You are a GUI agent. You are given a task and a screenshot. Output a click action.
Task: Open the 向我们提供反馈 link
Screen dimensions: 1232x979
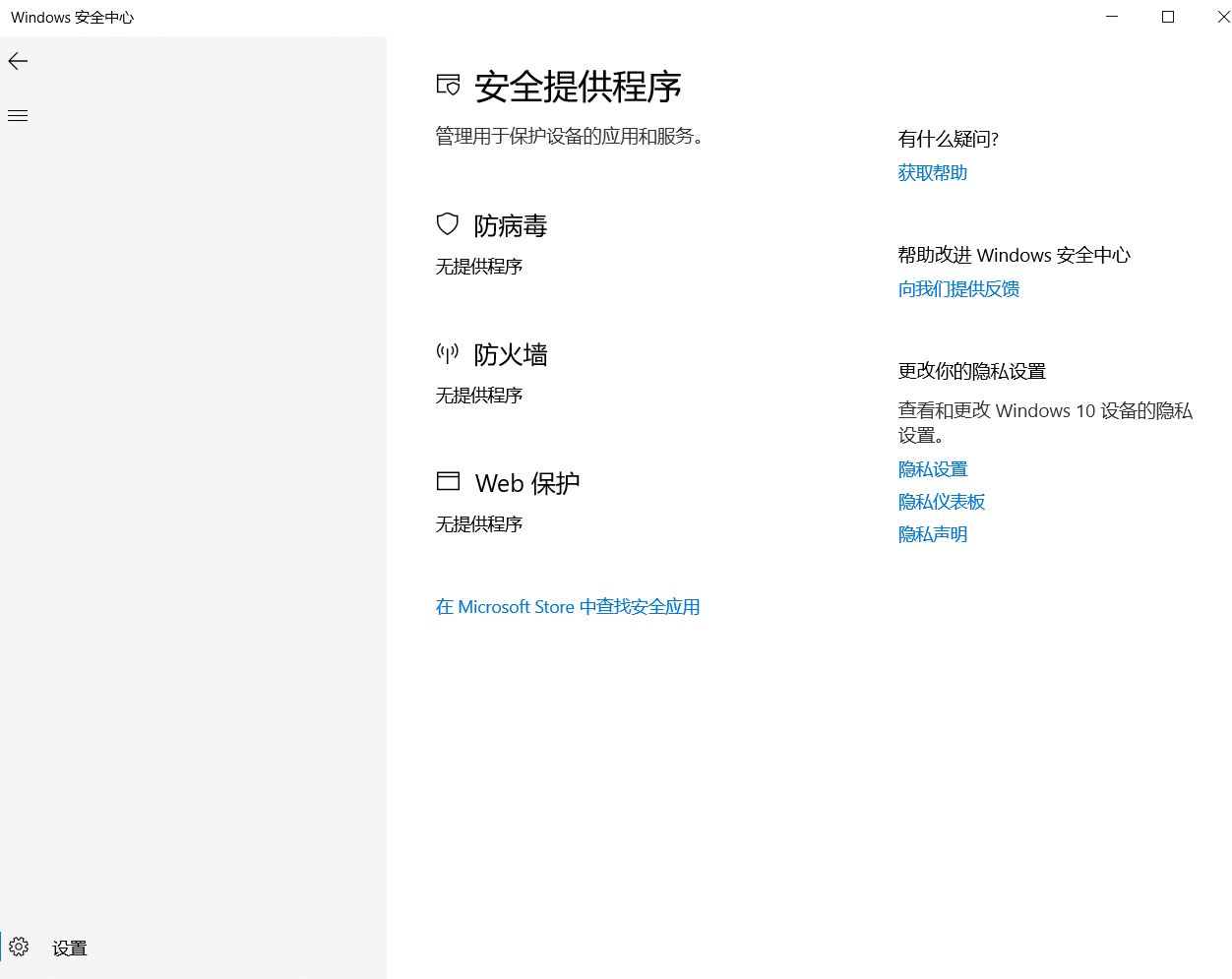(x=958, y=289)
